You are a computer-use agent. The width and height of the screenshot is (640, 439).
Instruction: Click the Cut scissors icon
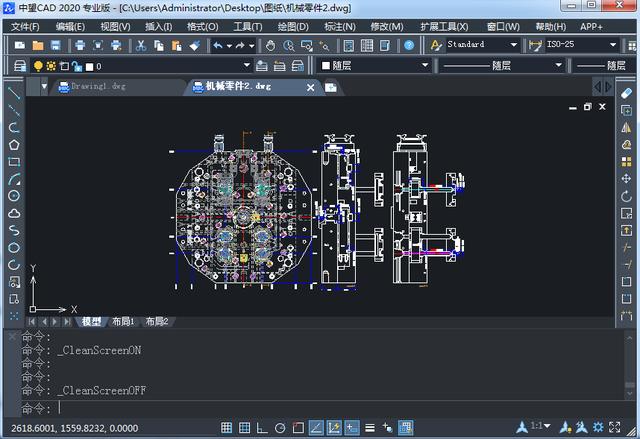(141, 45)
